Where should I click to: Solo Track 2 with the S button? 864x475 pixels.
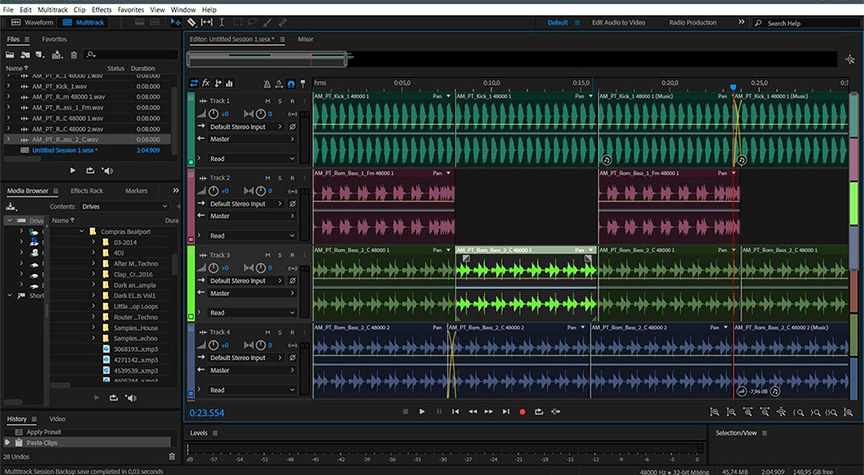279,178
